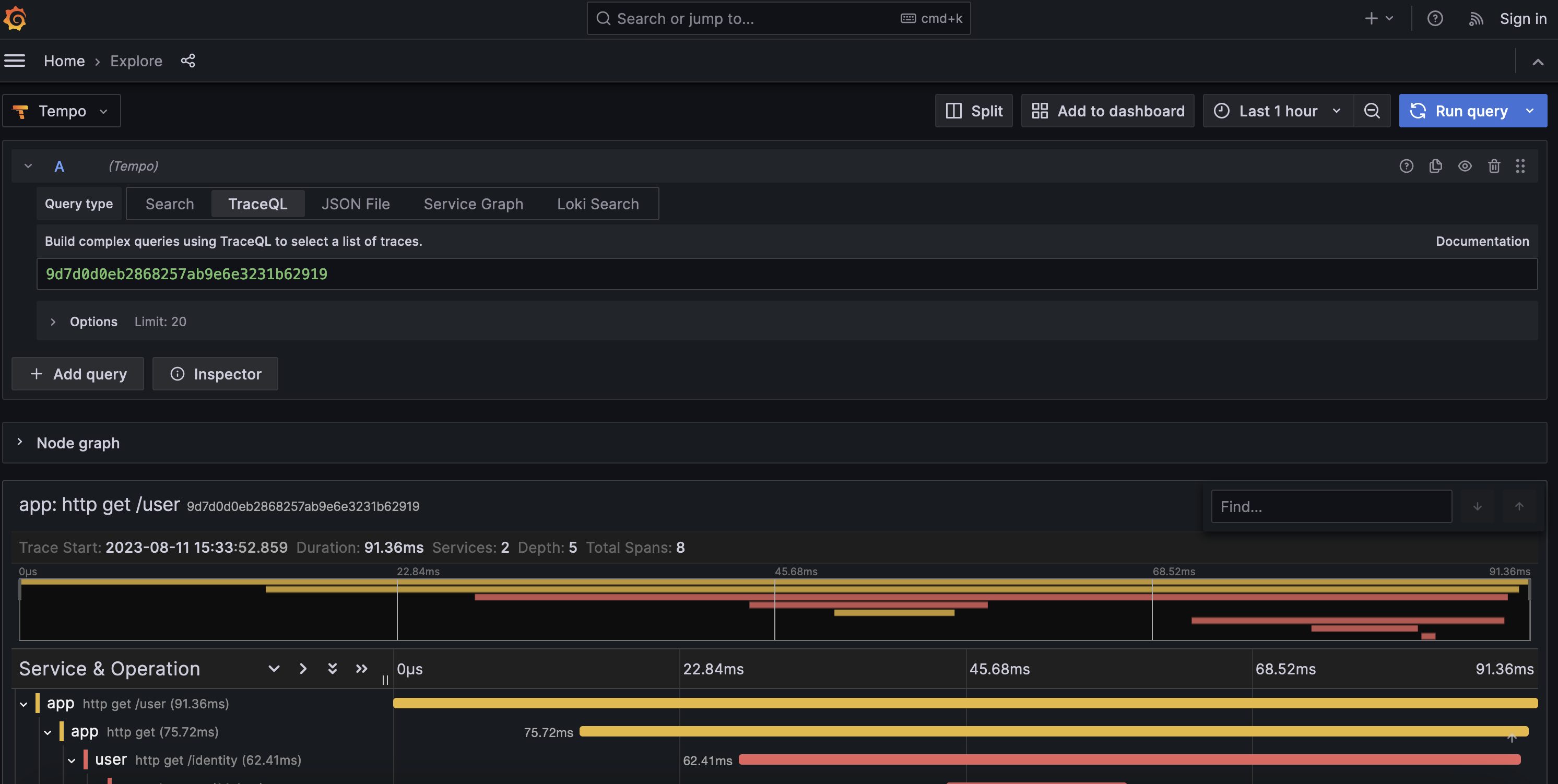Open the dropdown arrow next to plus icon
The image size is (1558, 784).
(x=1389, y=19)
